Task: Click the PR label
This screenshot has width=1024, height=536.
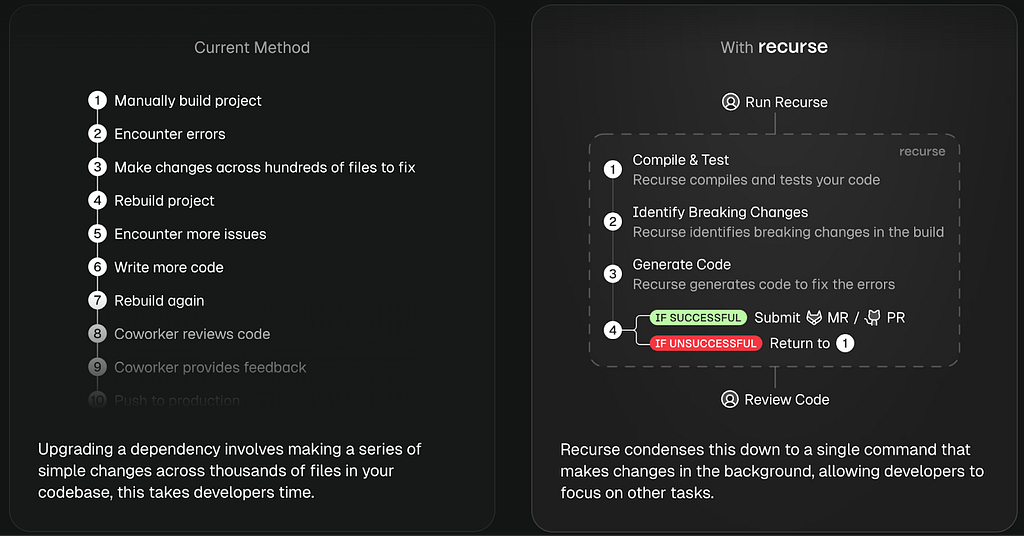Action: (x=896, y=318)
